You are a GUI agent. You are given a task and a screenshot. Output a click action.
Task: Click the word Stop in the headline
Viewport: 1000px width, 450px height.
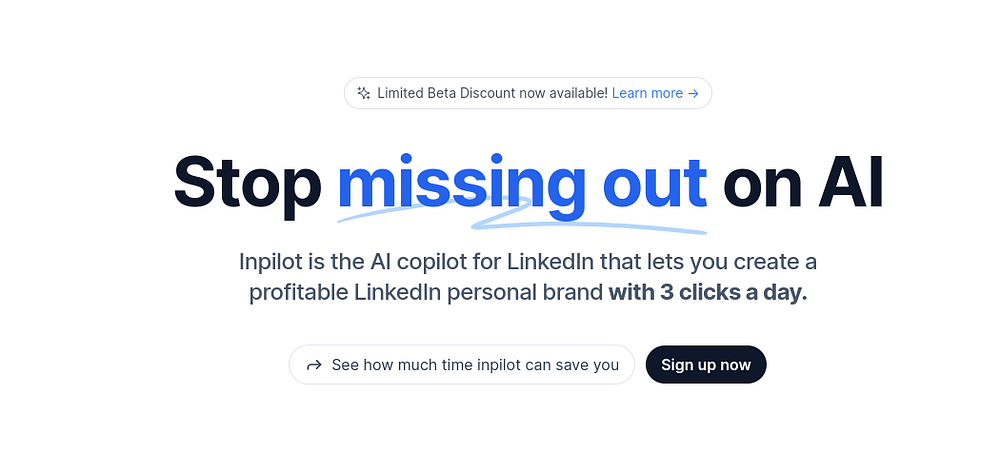point(247,182)
